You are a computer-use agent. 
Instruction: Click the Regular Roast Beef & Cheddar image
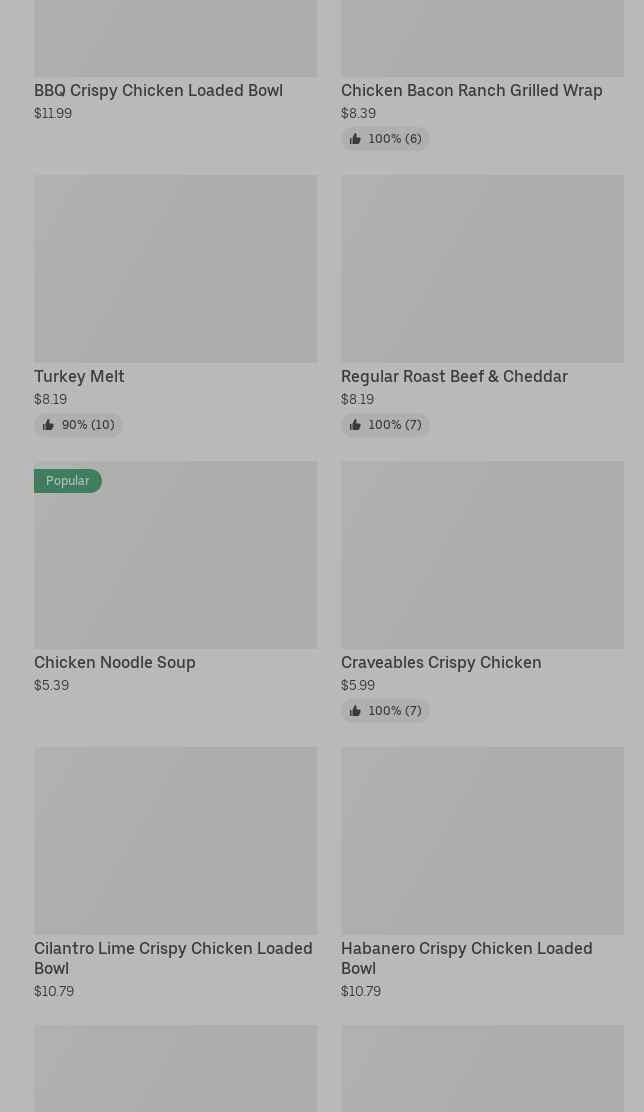click(x=482, y=268)
